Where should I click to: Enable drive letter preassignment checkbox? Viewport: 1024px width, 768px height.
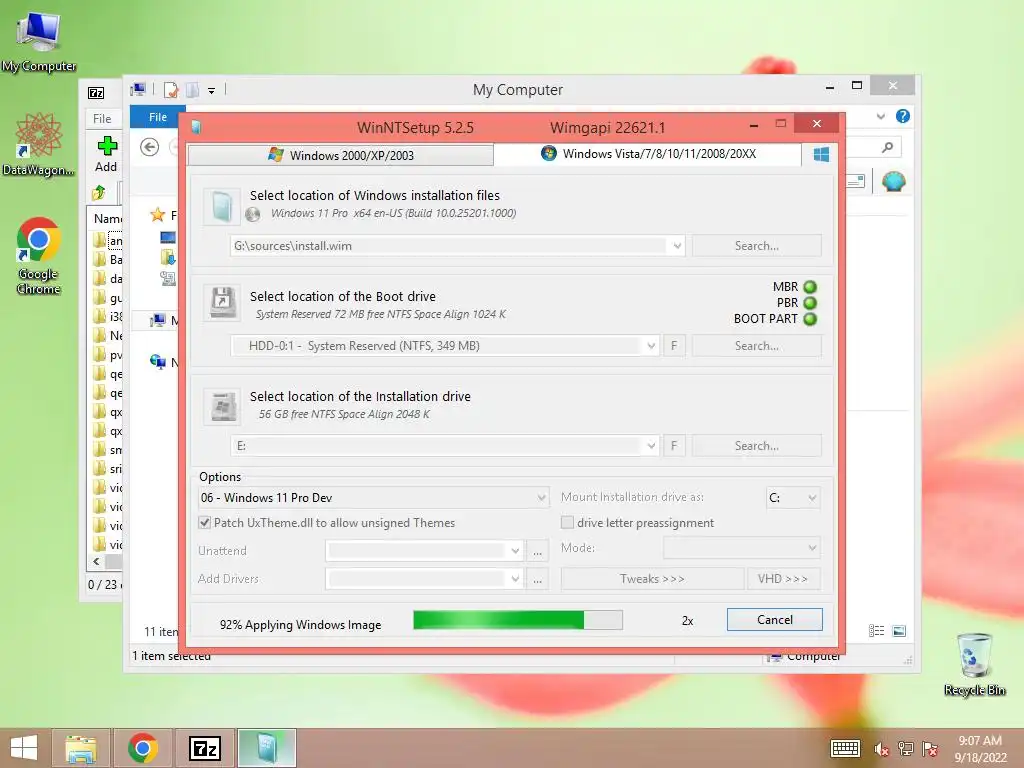coord(567,522)
